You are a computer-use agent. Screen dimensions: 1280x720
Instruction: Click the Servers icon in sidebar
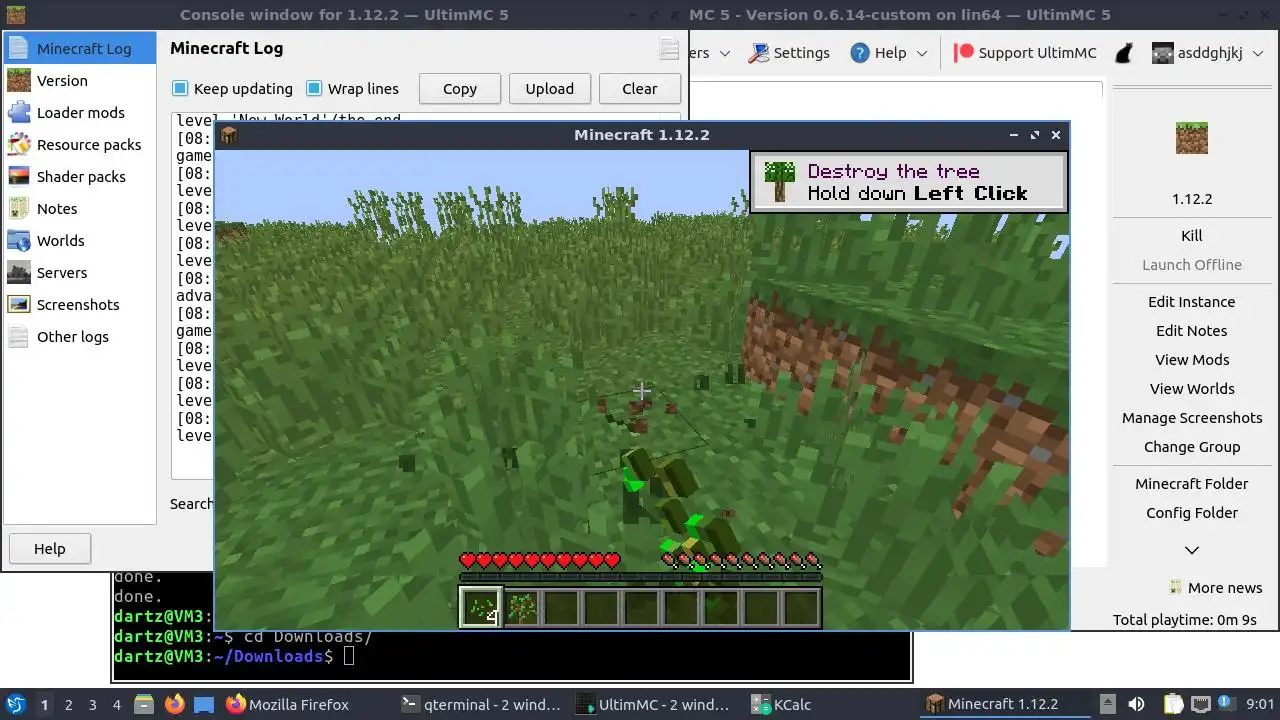tap(19, 272)
